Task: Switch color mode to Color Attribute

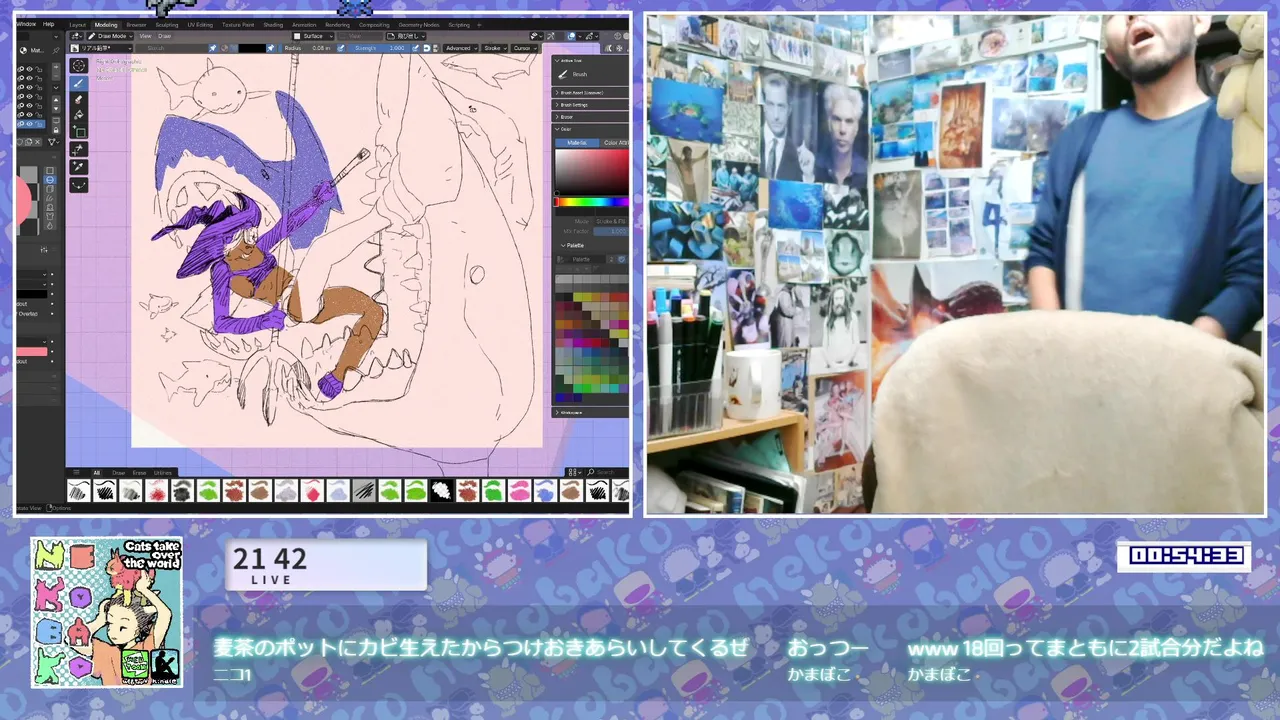Action: point(615,143)
